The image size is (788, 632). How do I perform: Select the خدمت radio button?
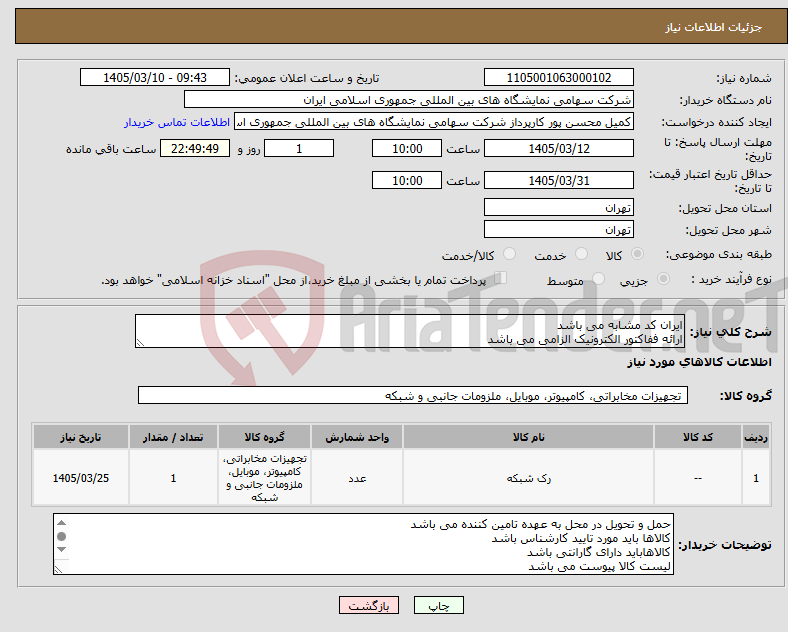581,254
